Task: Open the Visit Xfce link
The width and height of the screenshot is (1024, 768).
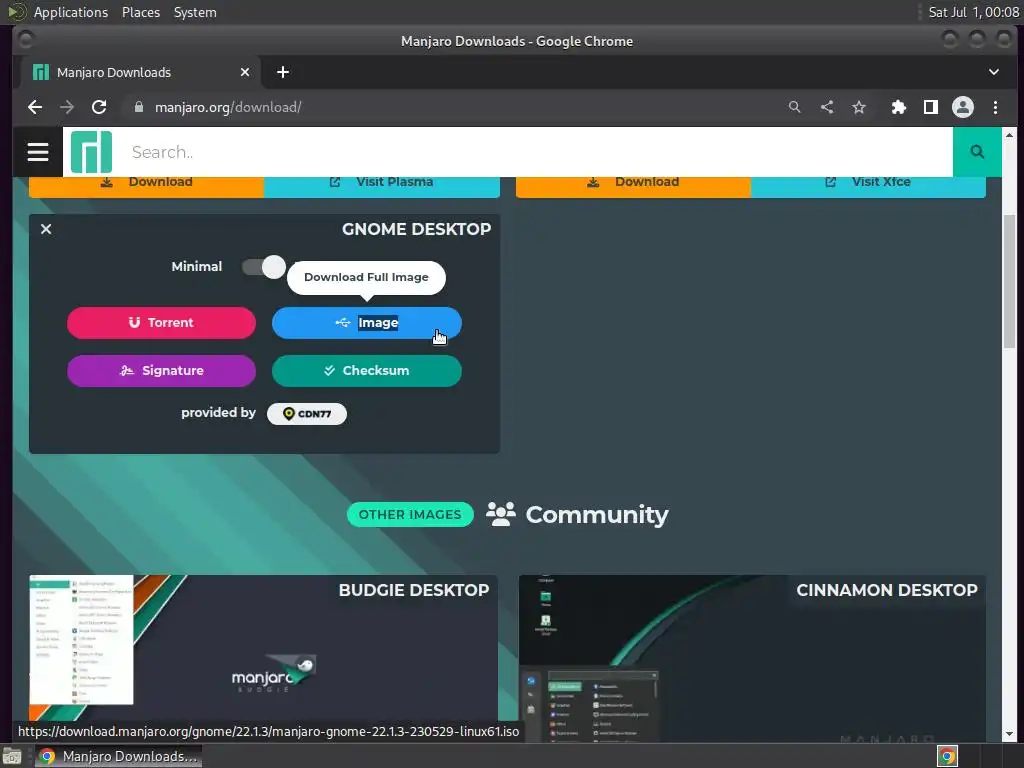Action: [x=869, y=185]
